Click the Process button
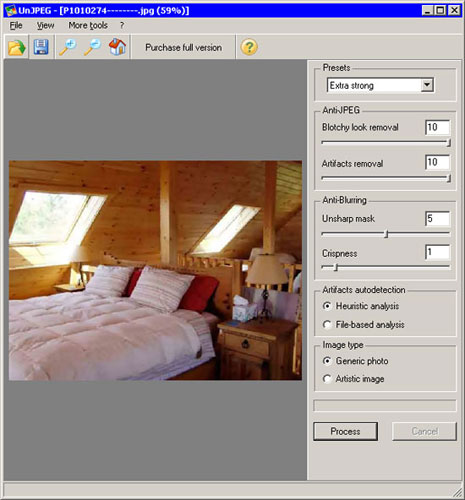Viewport: 465px width, 500px height. click(345, 431)
